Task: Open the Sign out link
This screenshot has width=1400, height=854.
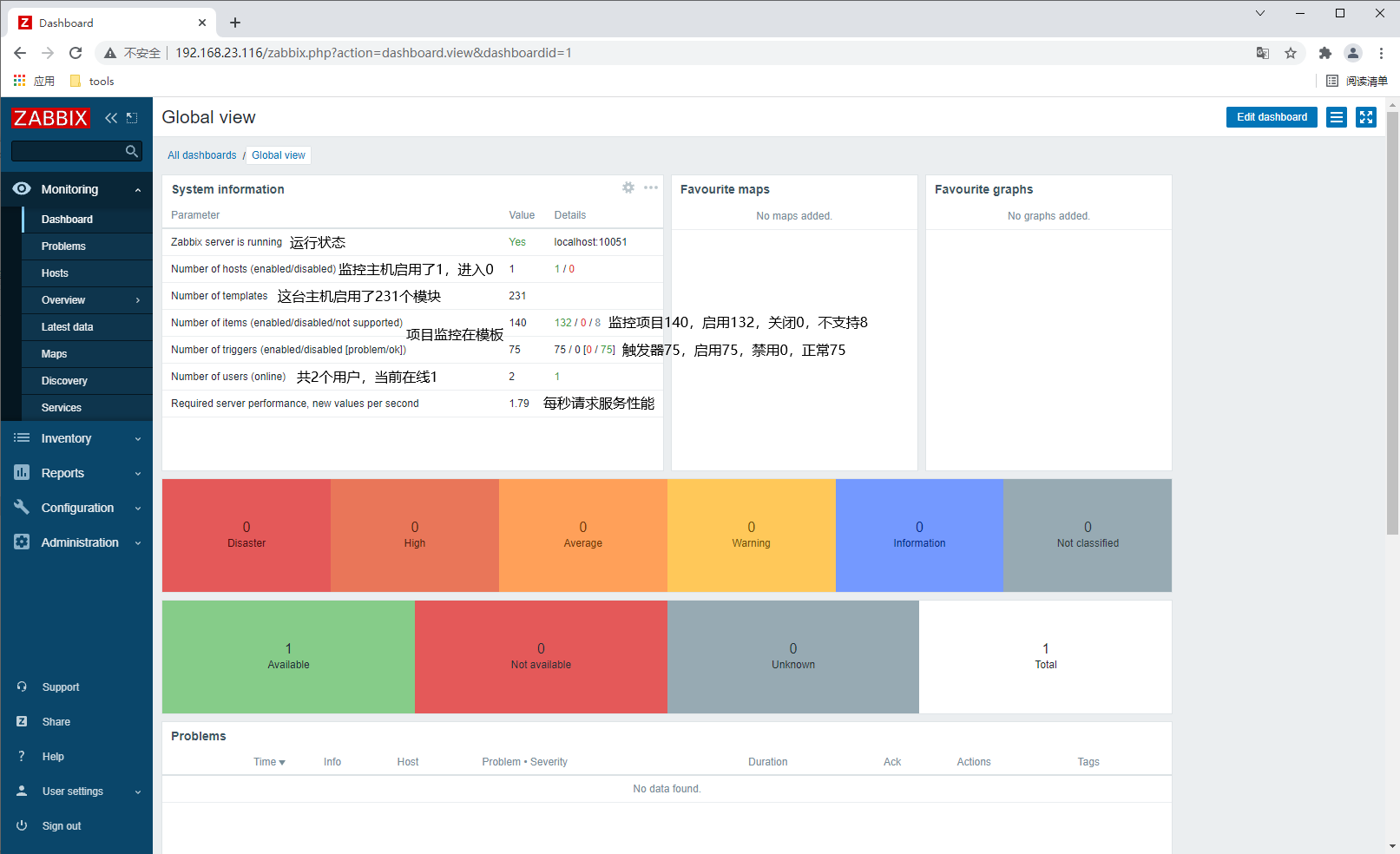Action: 62,826
